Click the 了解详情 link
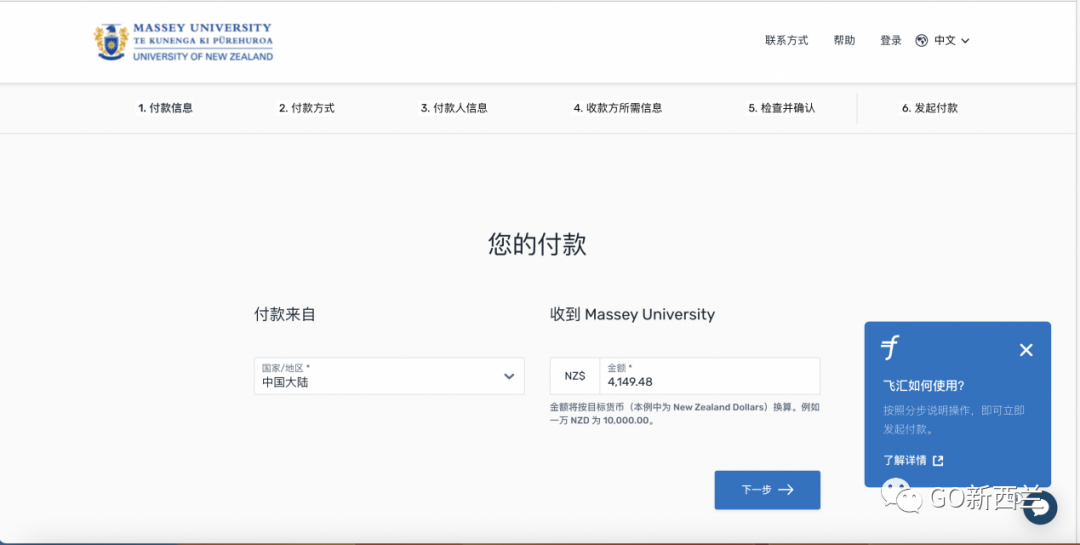This screenshot has height=545, width=1080. click(905, 460)
